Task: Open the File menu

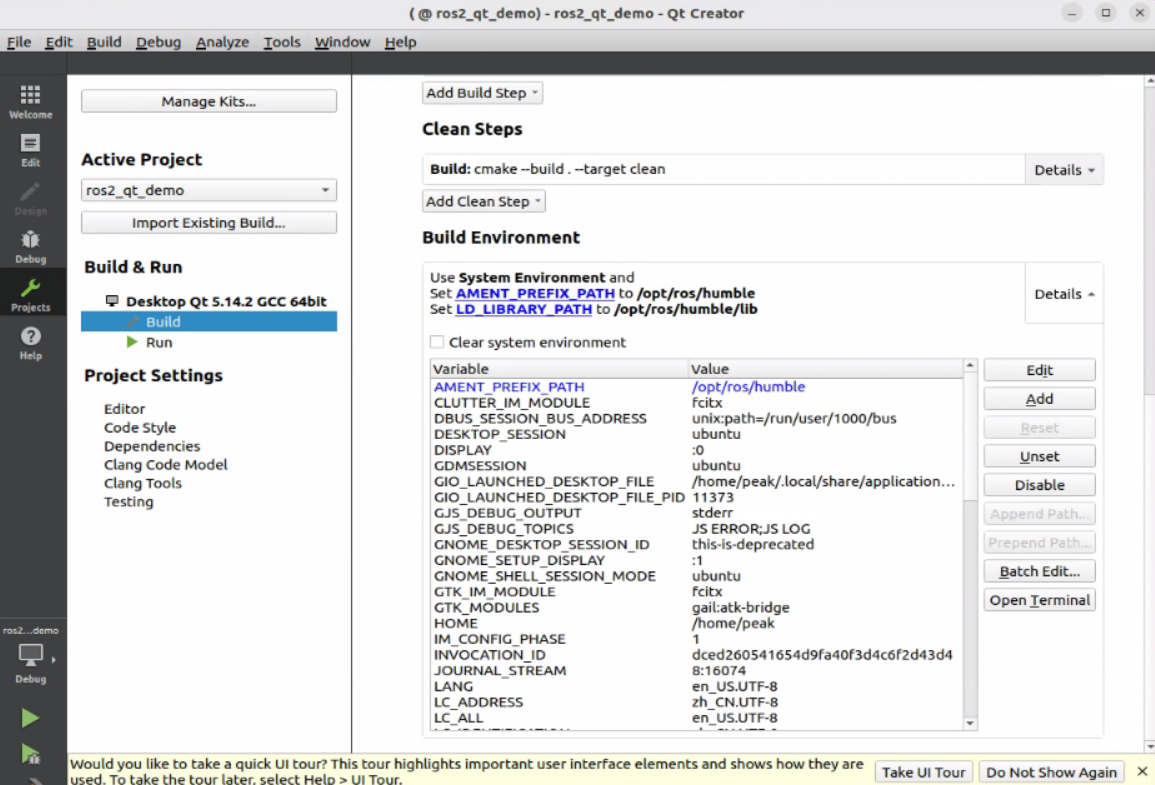Action: (x=18, y=42)
